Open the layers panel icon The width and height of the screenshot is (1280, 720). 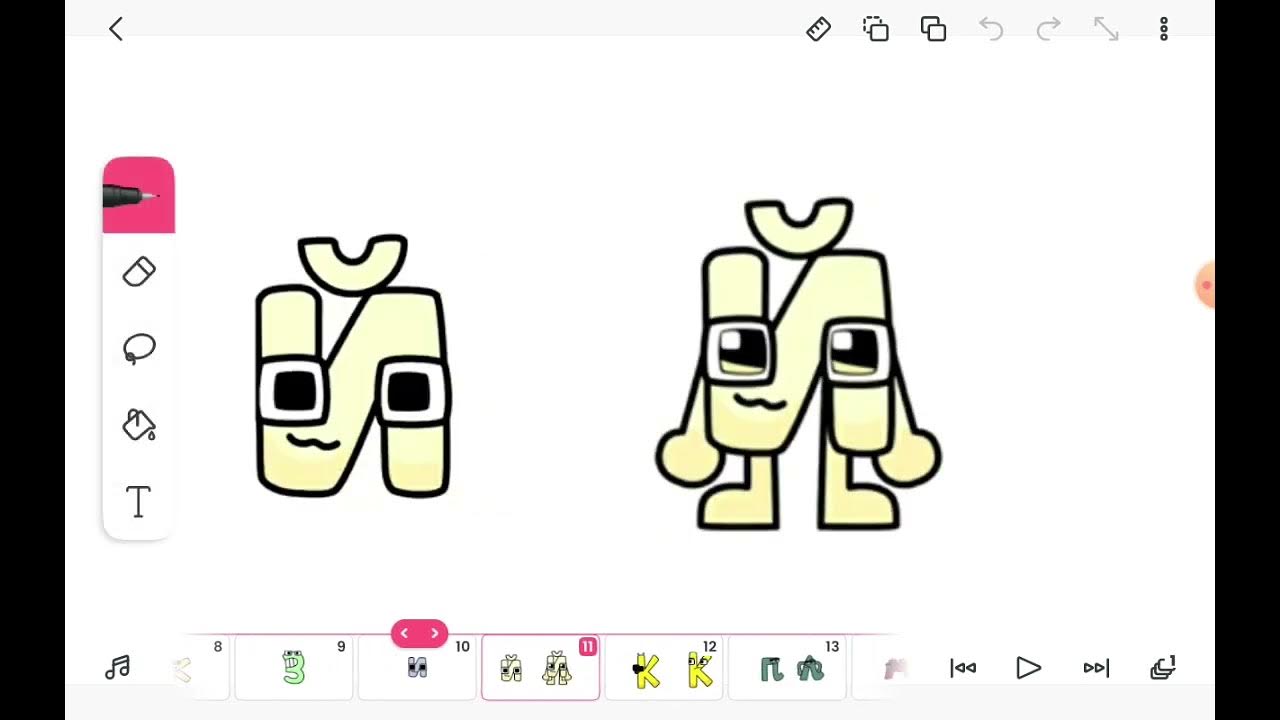(x=1163, y=668)
